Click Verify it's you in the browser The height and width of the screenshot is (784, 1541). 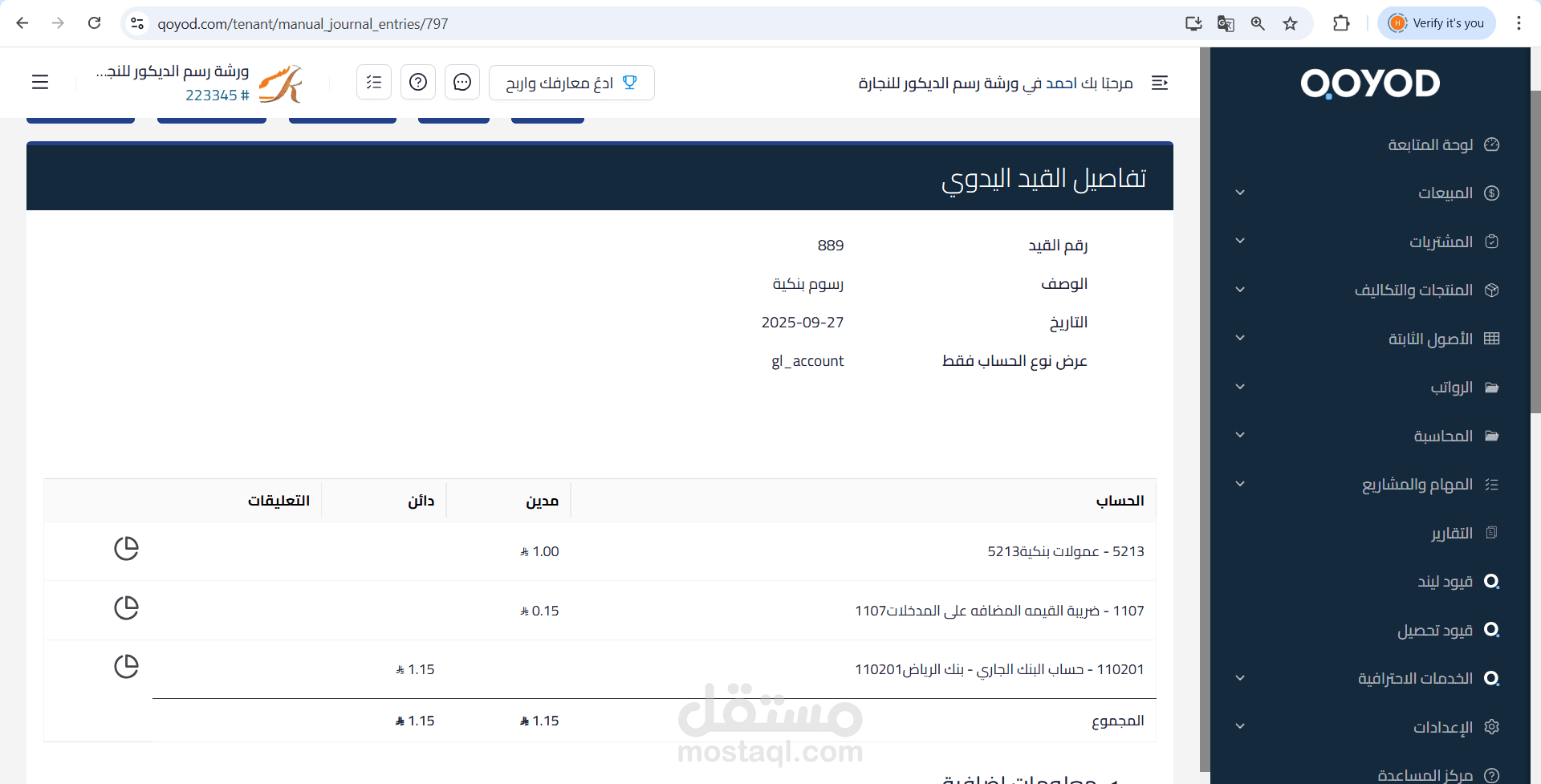1437,22
